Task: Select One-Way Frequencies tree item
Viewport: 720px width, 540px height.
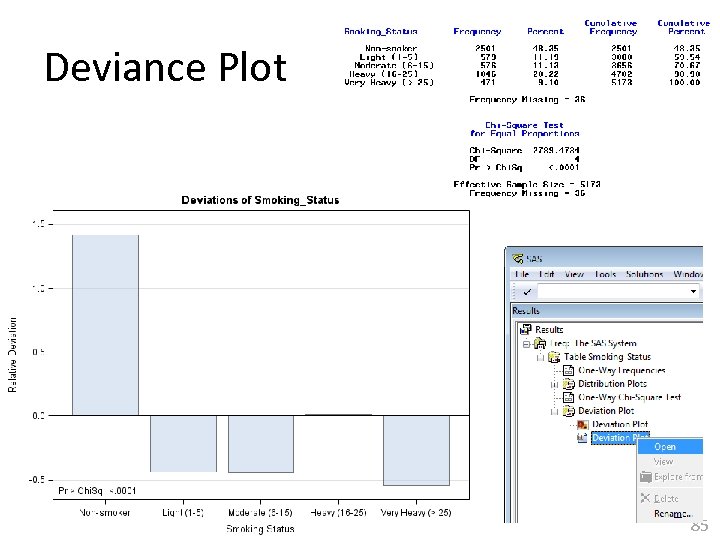Action: 622,370
